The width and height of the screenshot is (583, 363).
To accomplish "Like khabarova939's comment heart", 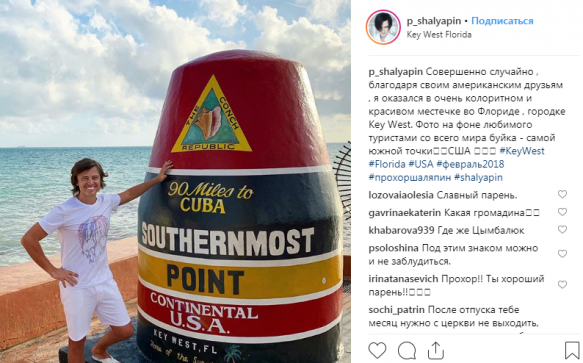I will (x=562, y=229).
